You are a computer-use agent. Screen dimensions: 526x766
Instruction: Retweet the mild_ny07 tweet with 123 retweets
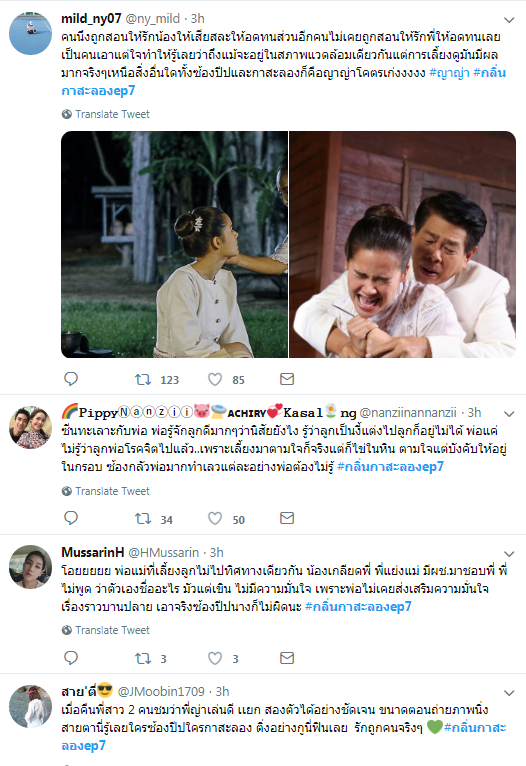[143, 379]
